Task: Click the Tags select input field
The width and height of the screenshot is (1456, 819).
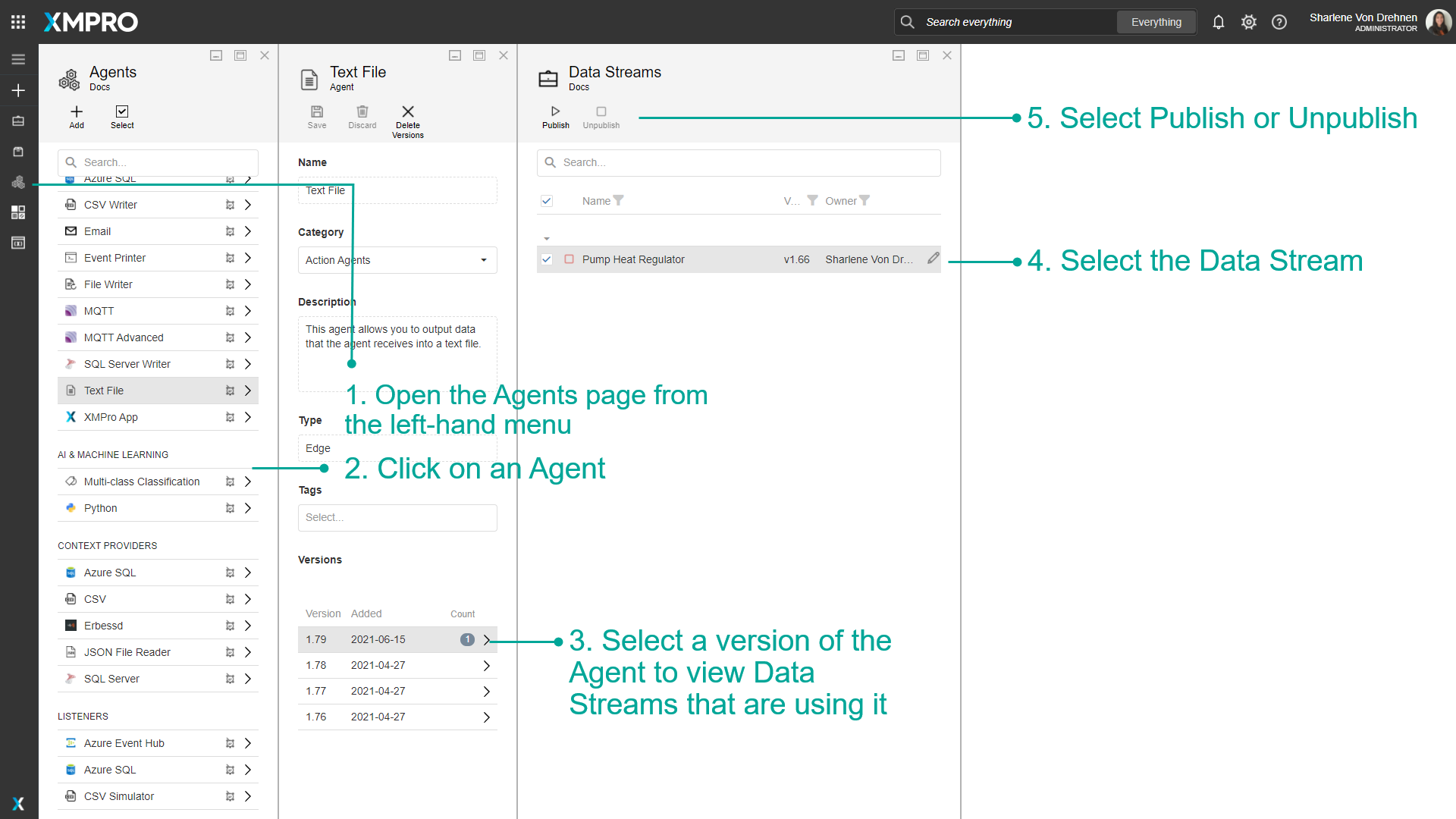Action: [397, 517]
